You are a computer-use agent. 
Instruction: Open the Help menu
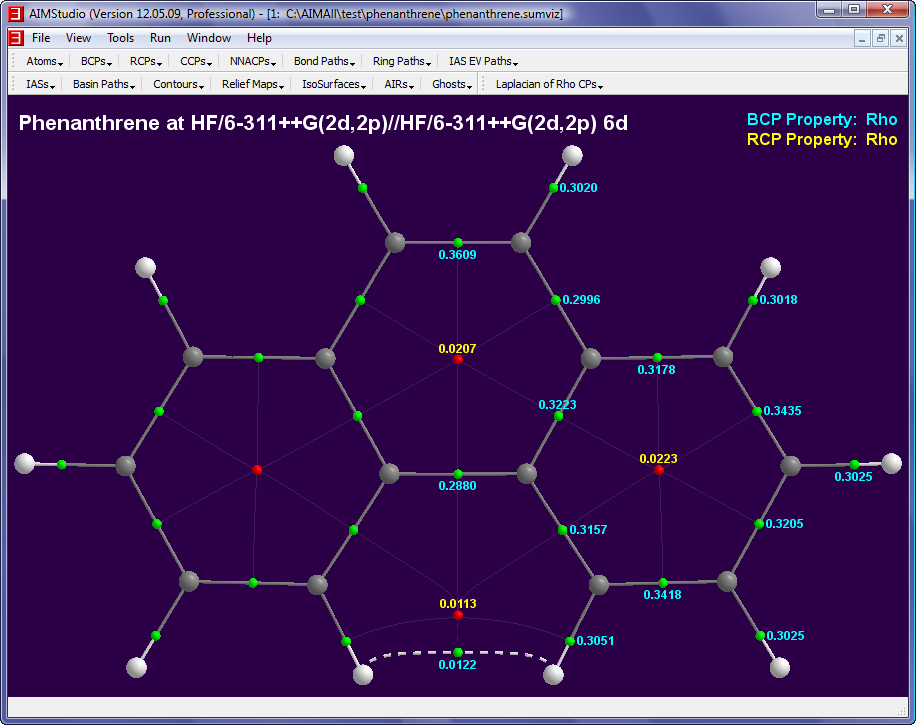(259, 38)
